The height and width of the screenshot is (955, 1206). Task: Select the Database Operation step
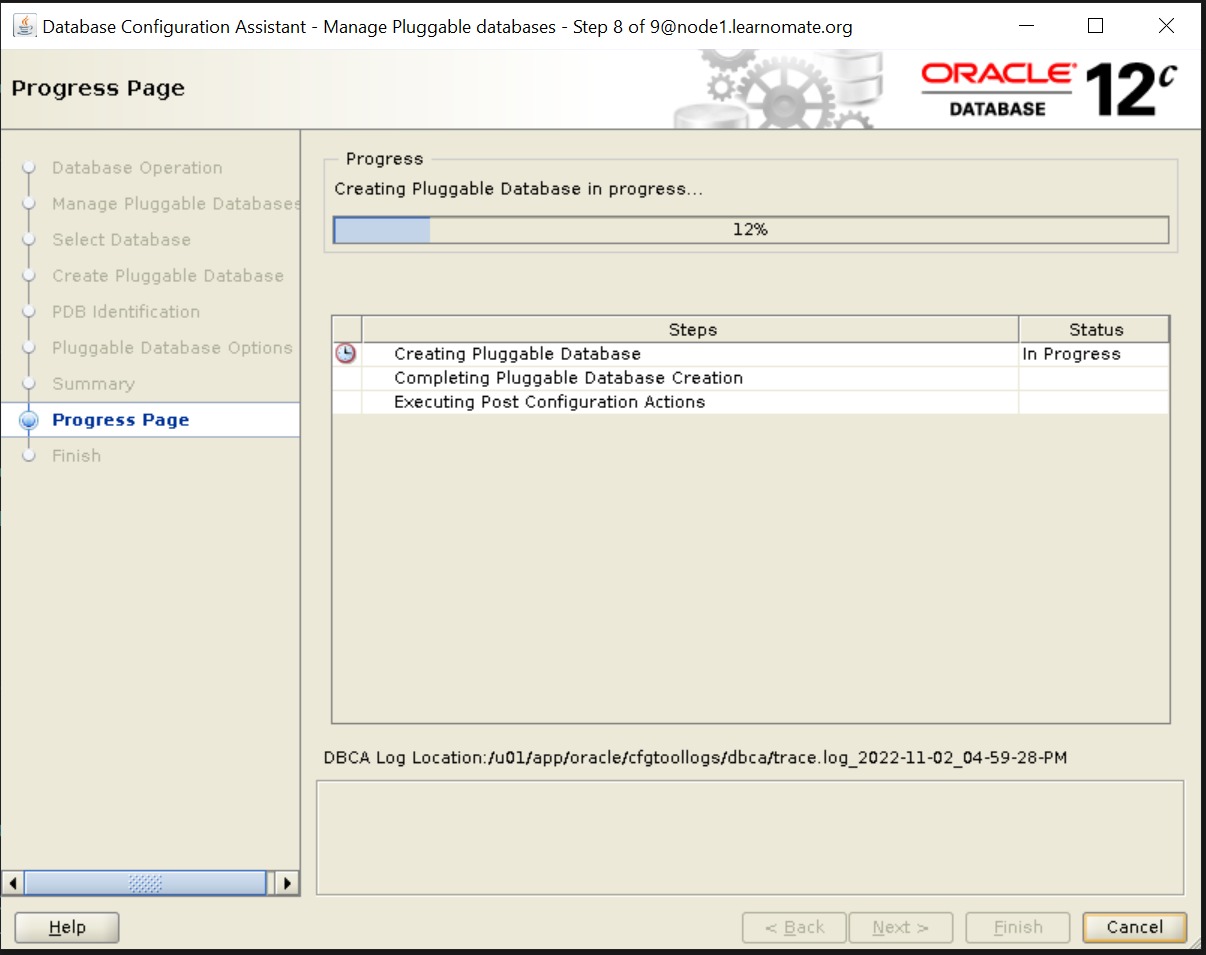point(137,168)
